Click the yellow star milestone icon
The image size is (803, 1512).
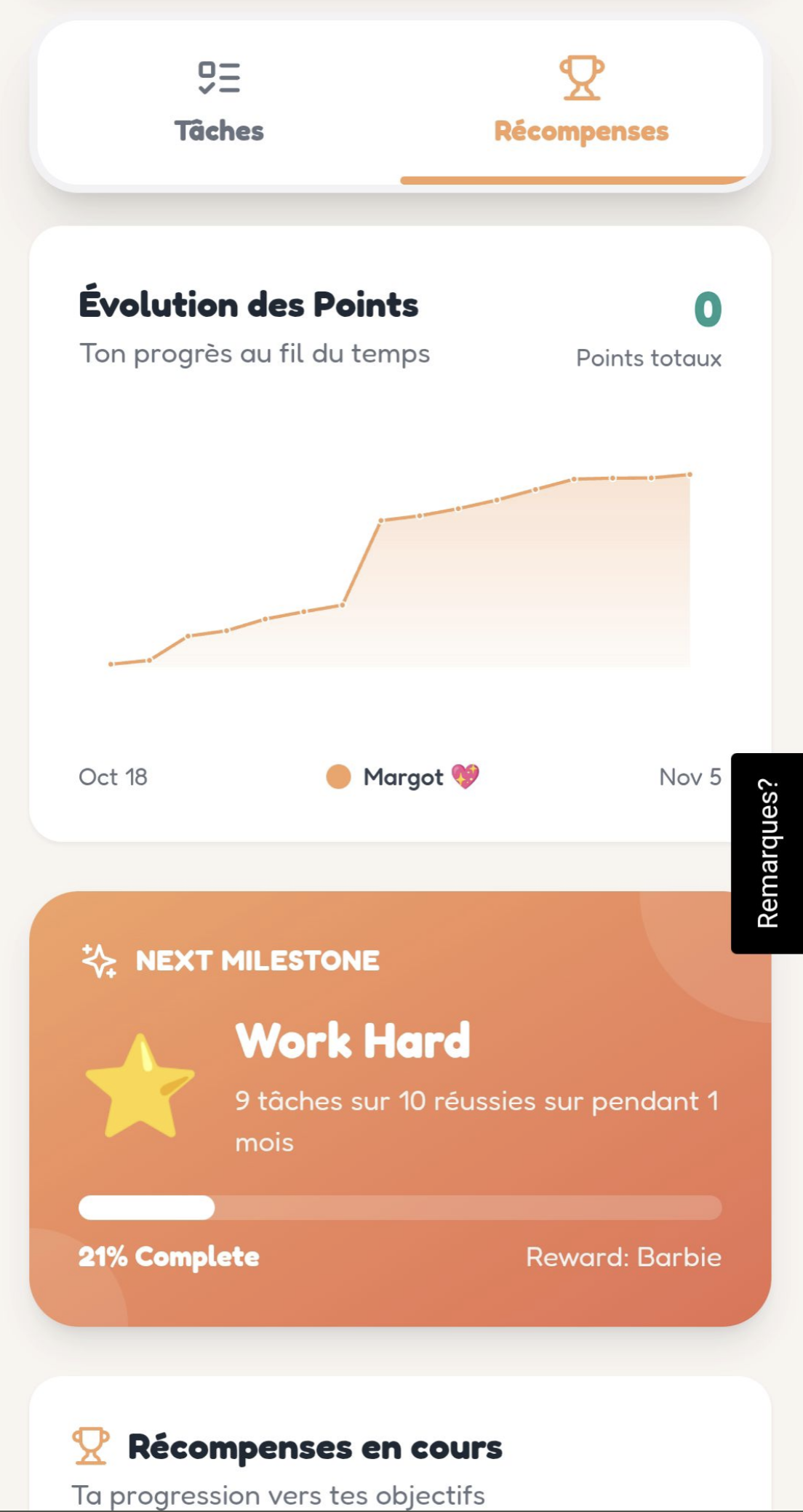click(x=140, y=1085)
